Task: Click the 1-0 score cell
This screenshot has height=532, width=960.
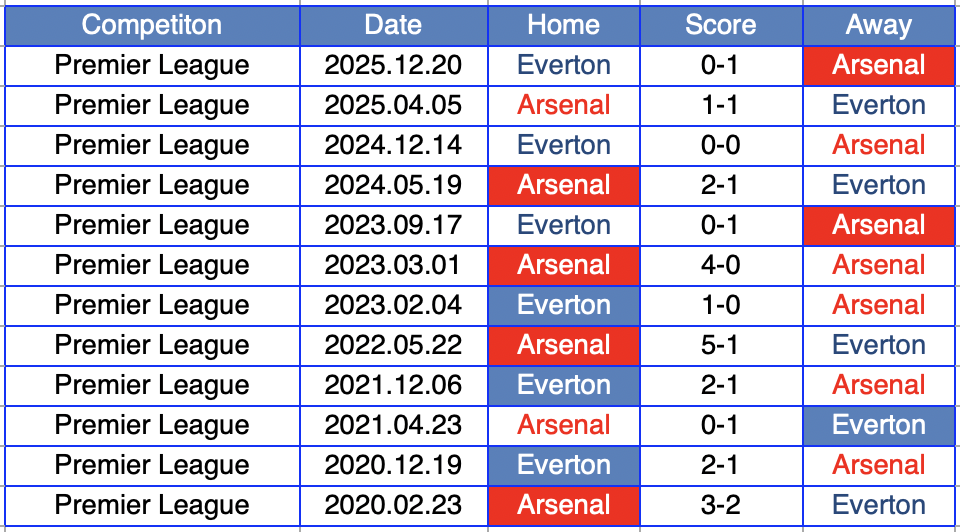Action: pyautogui.click(x=720, y=305)
